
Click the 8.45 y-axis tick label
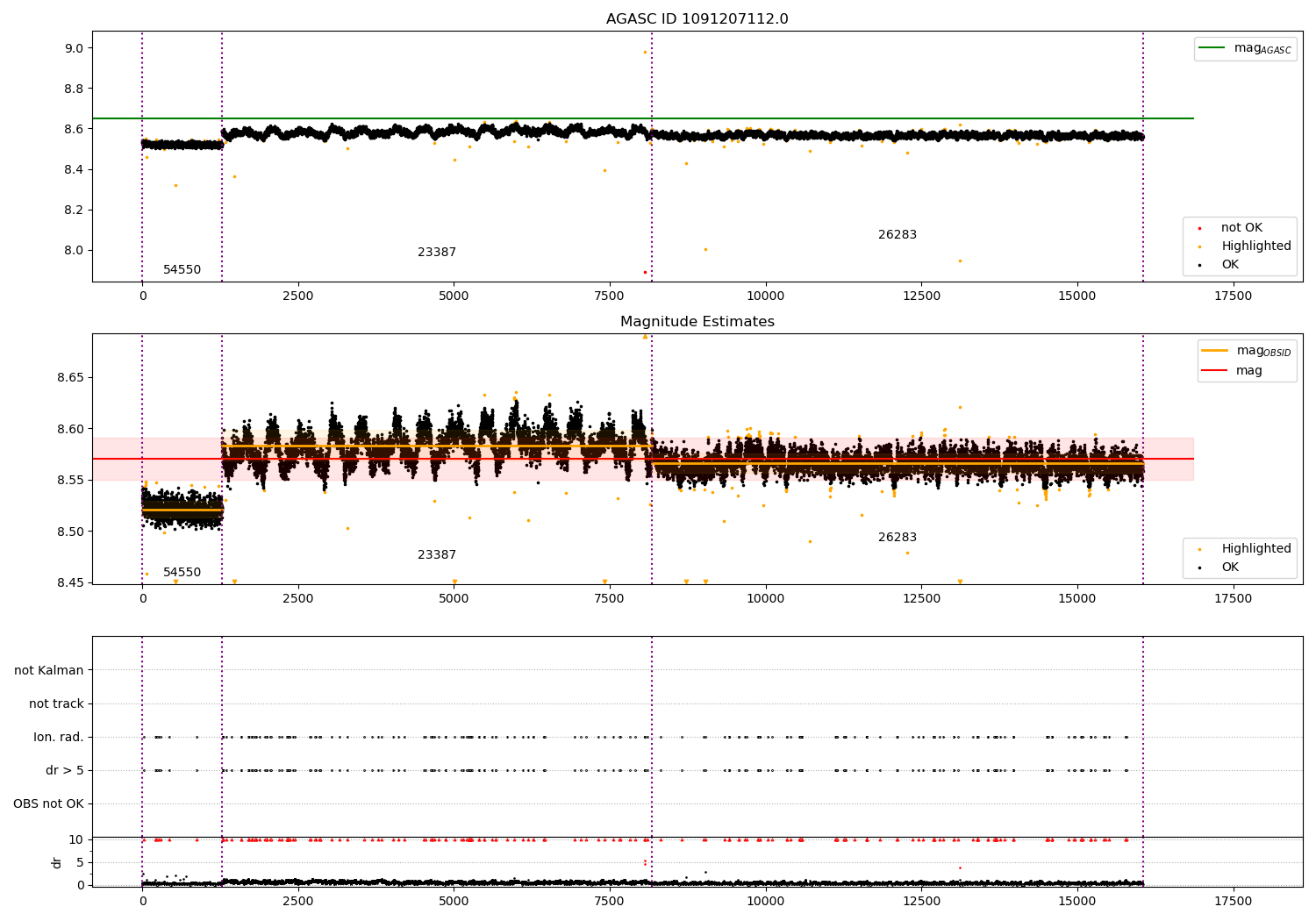pos(70,583)
